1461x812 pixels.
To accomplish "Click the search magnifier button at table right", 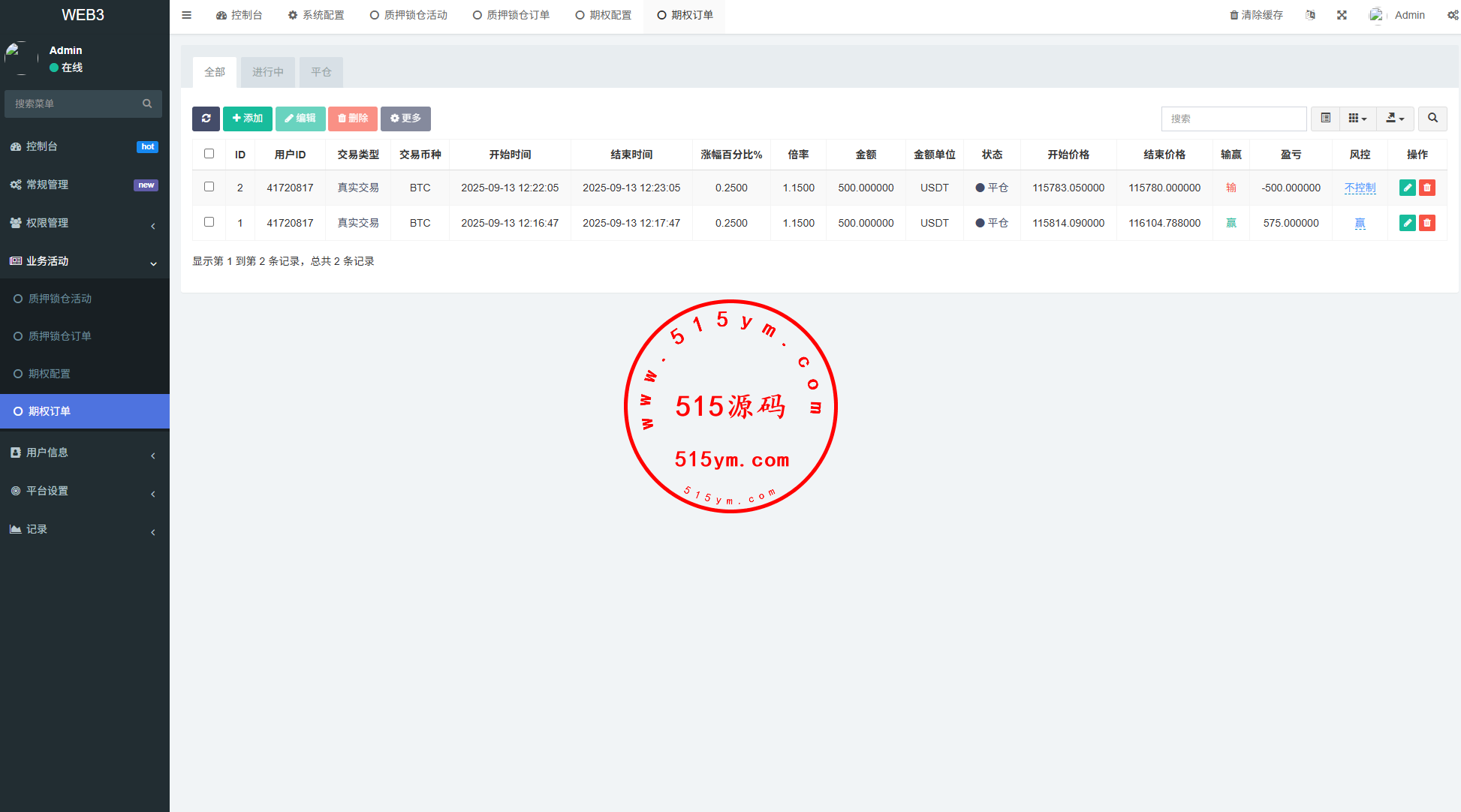I will click(x=1432, y=119).
